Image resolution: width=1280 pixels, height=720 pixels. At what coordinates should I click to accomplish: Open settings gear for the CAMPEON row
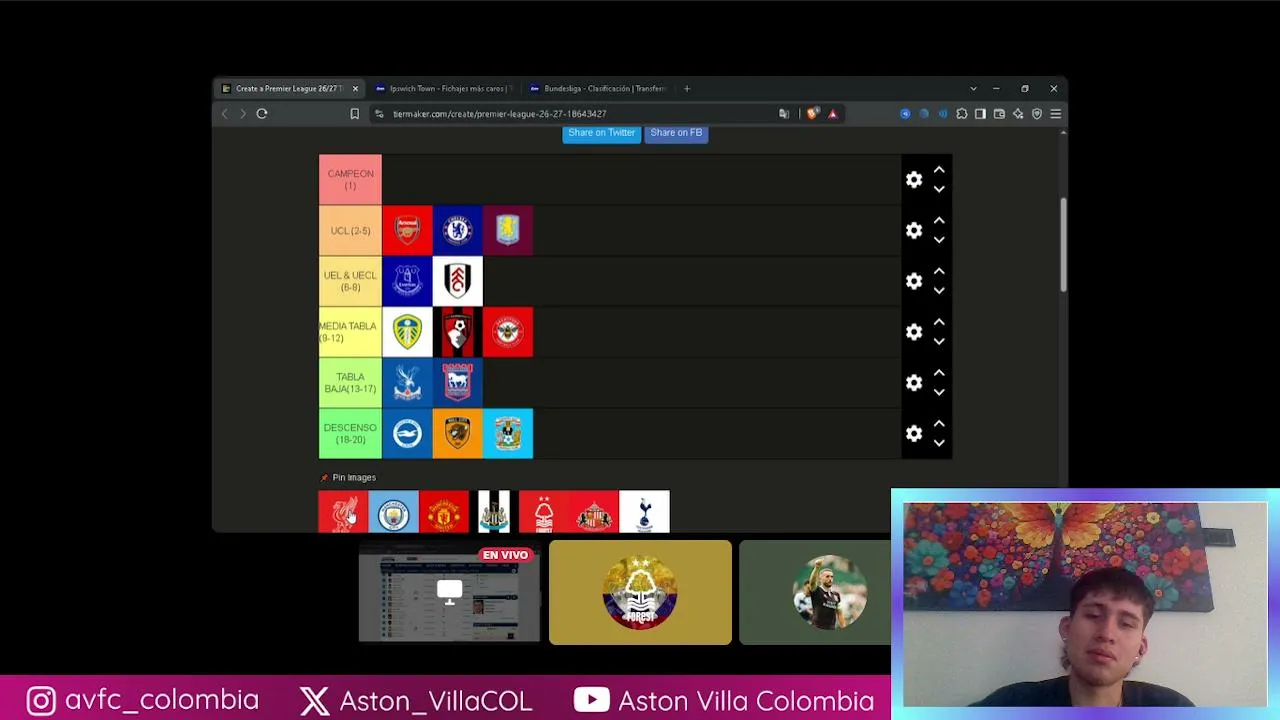(914, 180)
